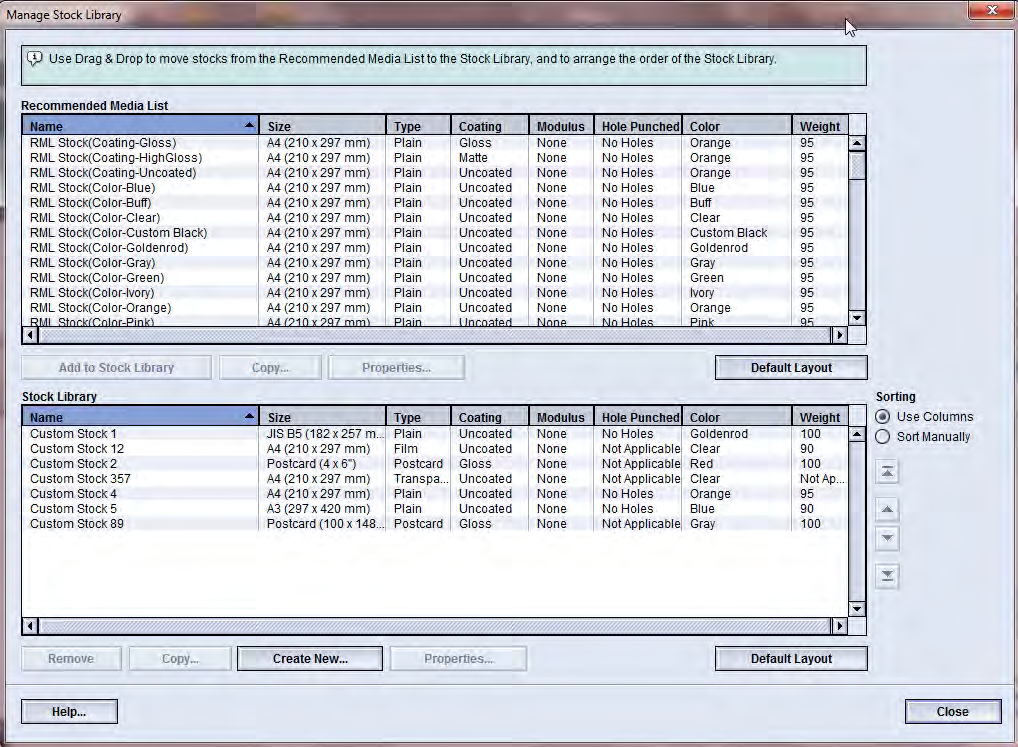Select RML Stock(Color-Blue) row
Viewport: 1018px width, 747px height.
(x=435, y=188)
